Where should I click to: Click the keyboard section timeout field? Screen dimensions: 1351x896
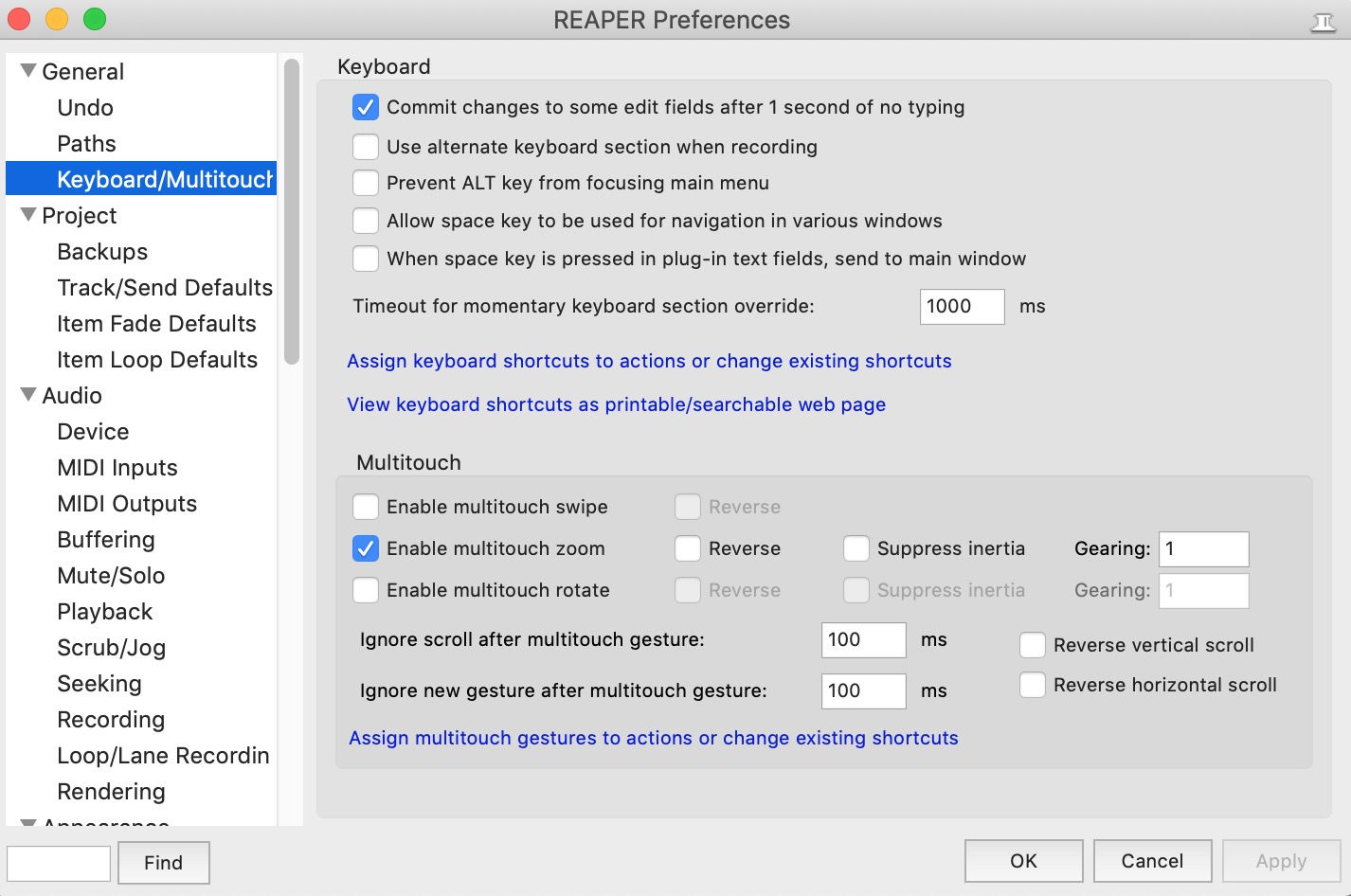click(963, 307)
